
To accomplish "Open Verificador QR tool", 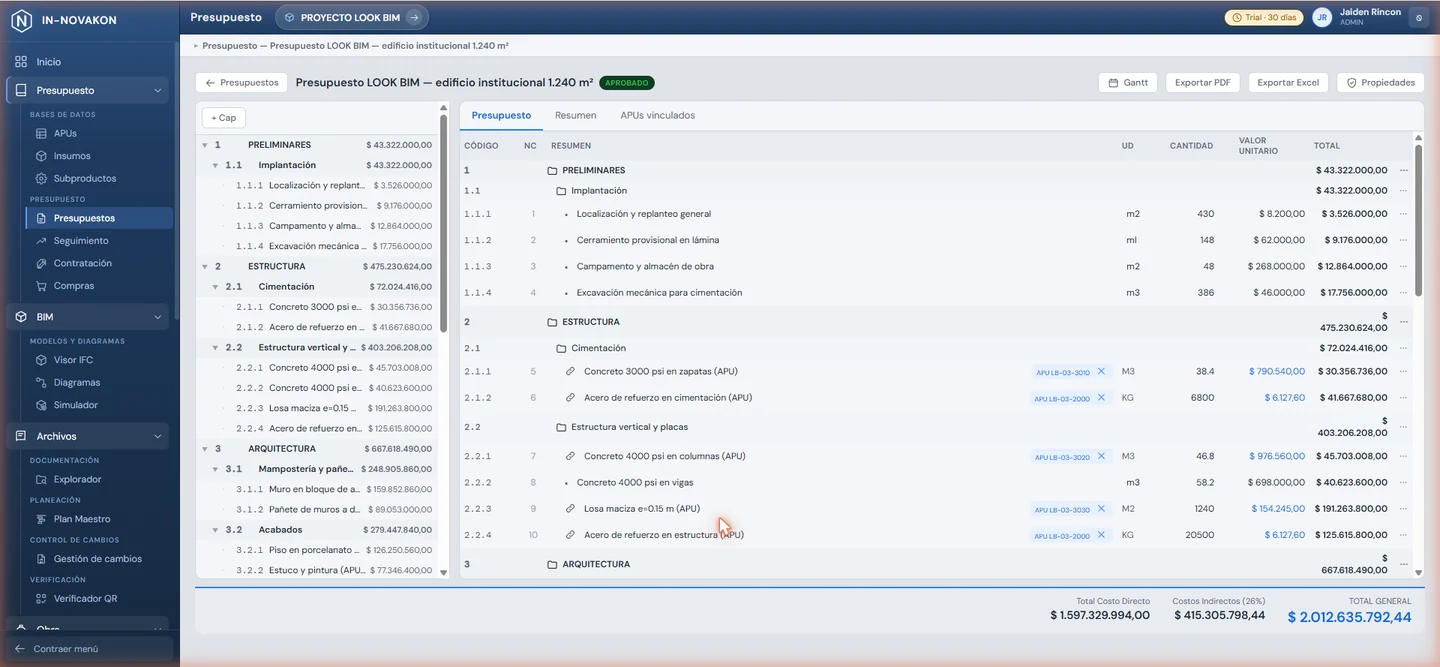I will (x=85, y=599).
